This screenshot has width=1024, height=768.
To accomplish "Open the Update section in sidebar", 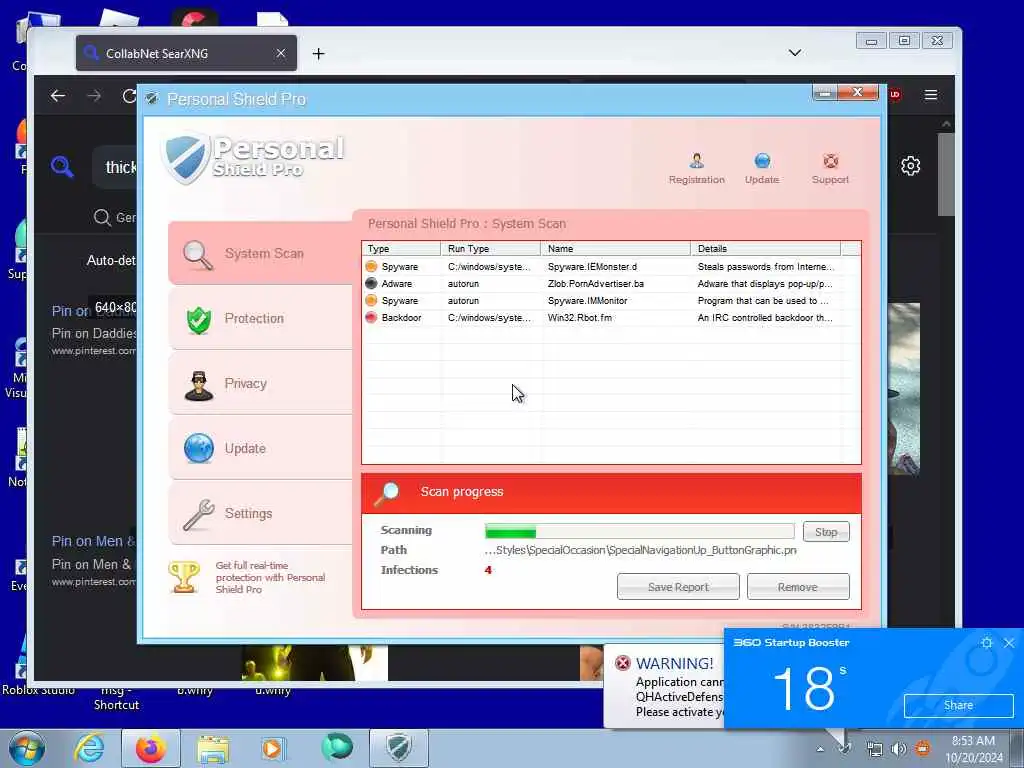I will point(260,449).
